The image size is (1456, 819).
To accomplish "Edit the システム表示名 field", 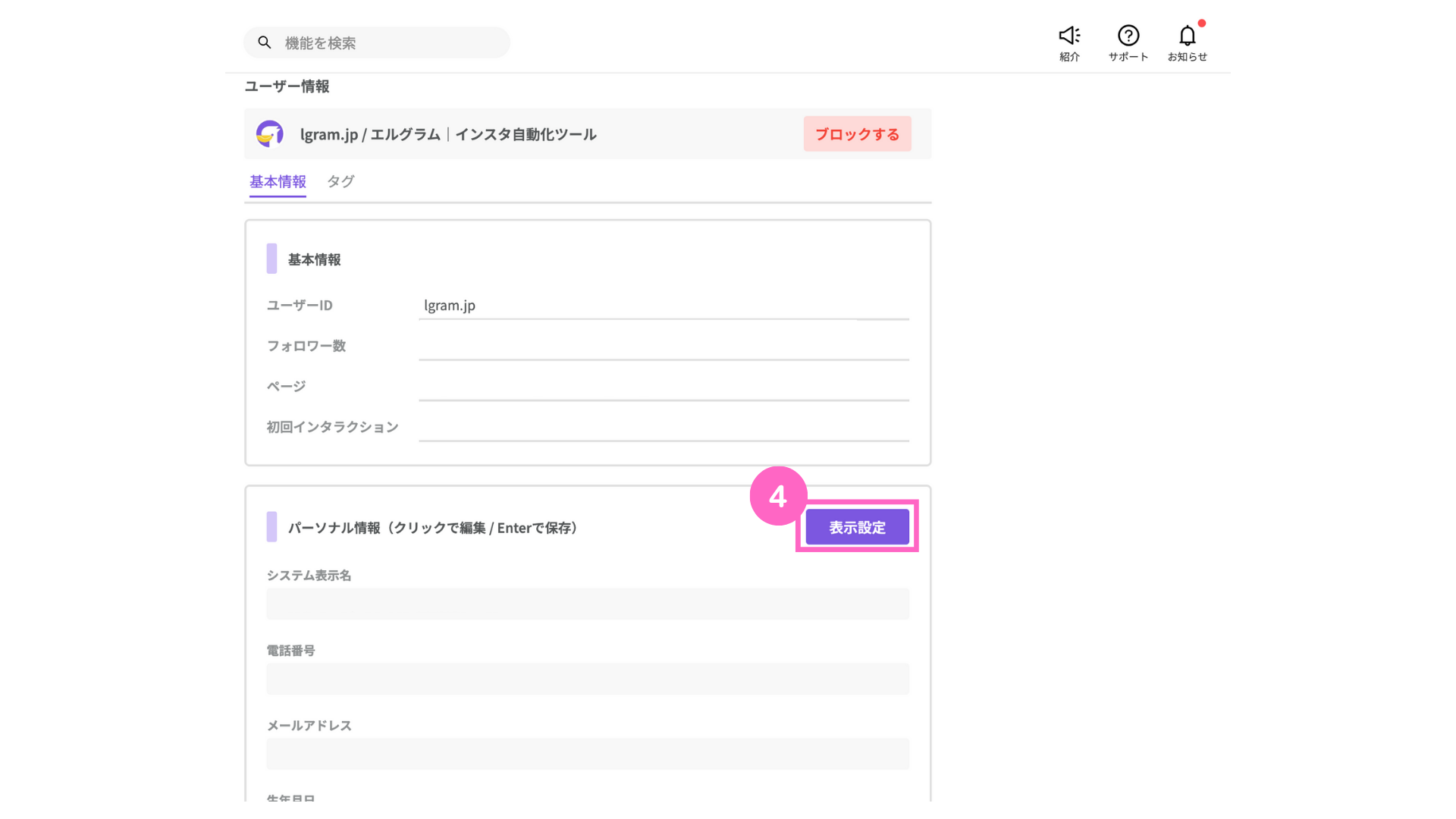I will [587, 604].
